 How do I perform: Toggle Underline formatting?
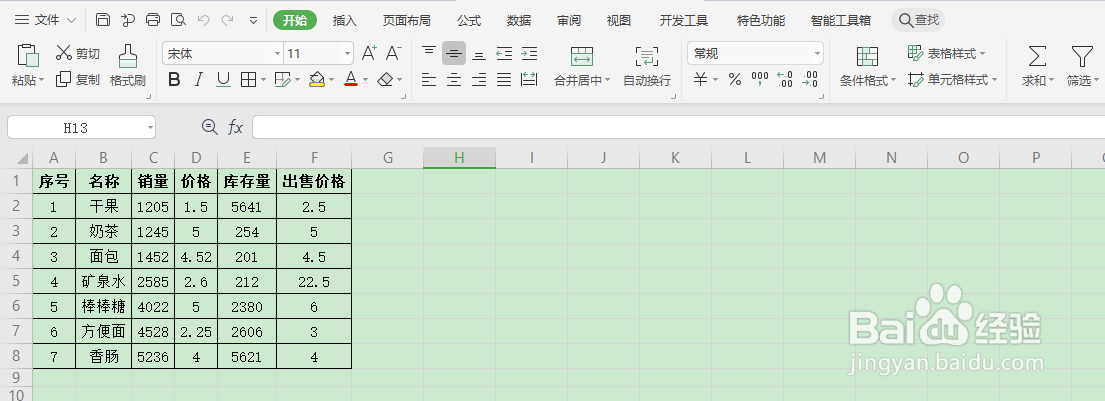click(x=223, y=80)
